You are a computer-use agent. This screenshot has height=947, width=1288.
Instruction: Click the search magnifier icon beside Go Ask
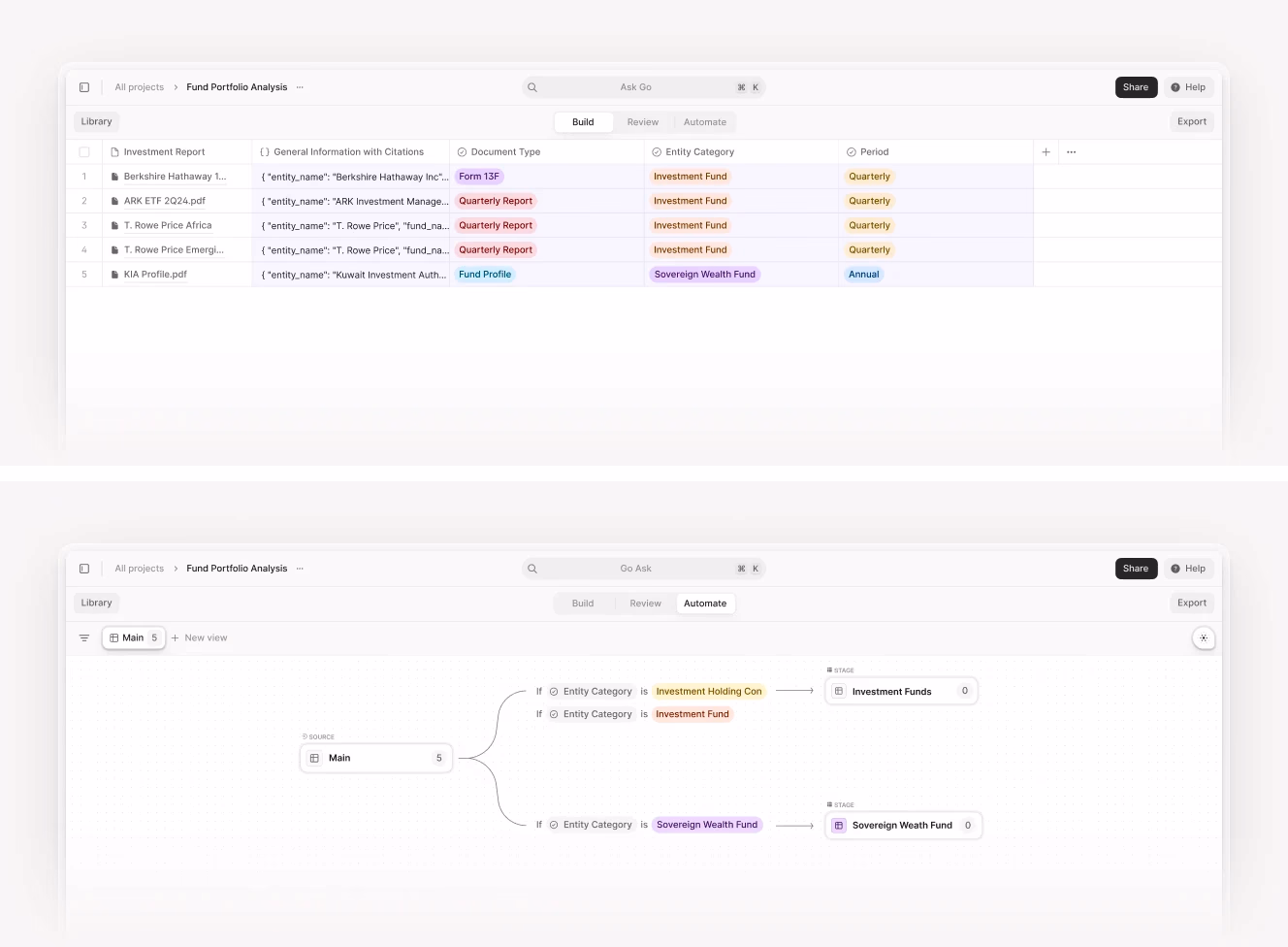click(x=532, y=569)
